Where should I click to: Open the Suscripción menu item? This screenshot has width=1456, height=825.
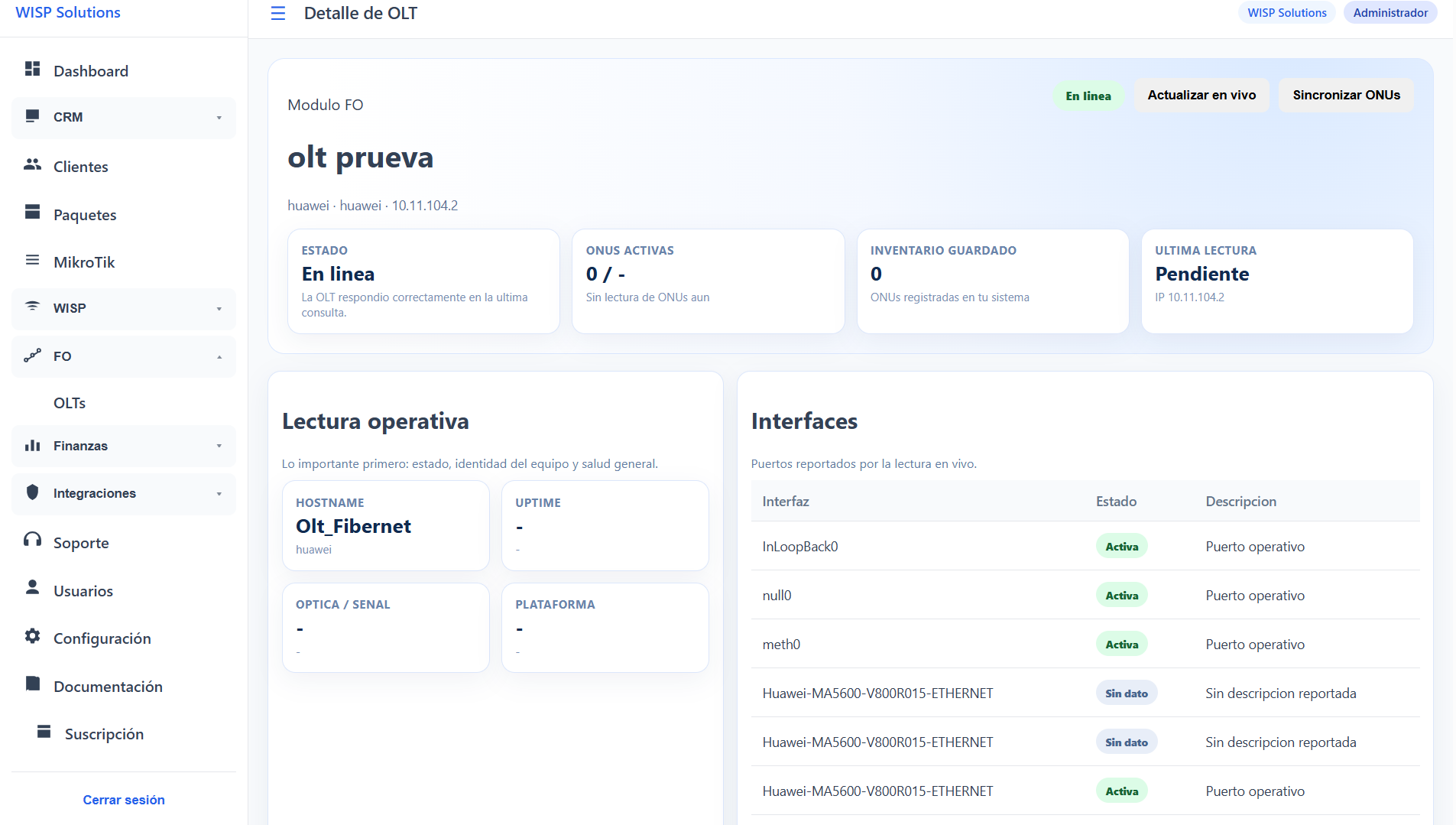(x=104, y=734)
